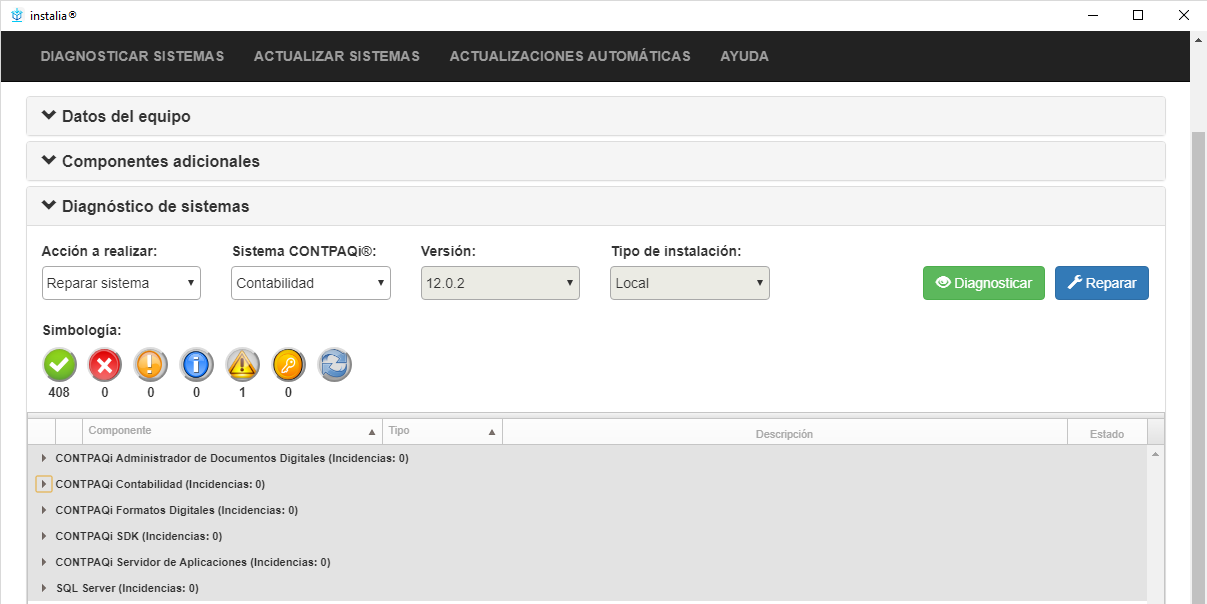Sort by the Componente column header
The width and height of the screenshot is (1207, 604).
coord(232,431)
